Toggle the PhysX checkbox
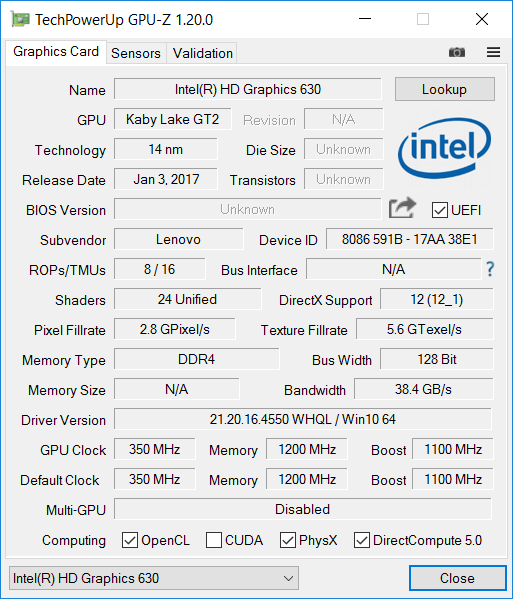The height and width of the screenshot is (599, 513). tap(288, 540)
